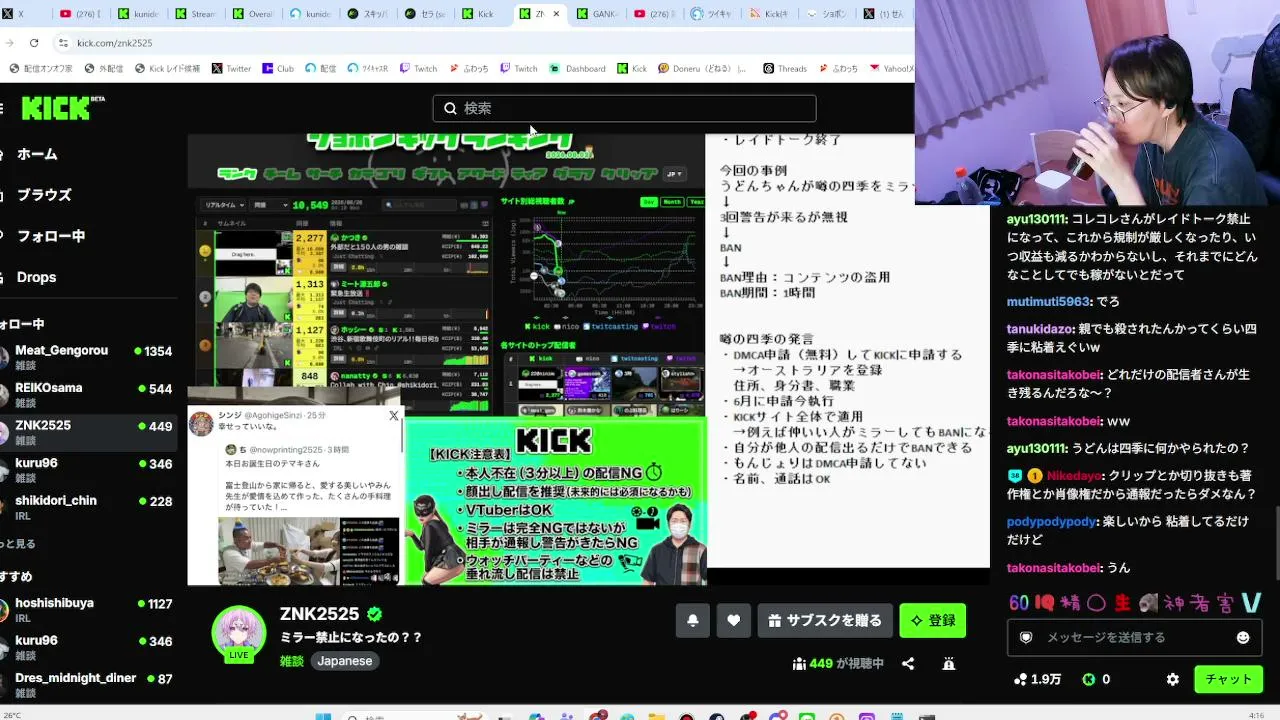This screenshot has height=720, width=1280.
Task: Switch to the Overall browser tab
Action: click(253, 14)
